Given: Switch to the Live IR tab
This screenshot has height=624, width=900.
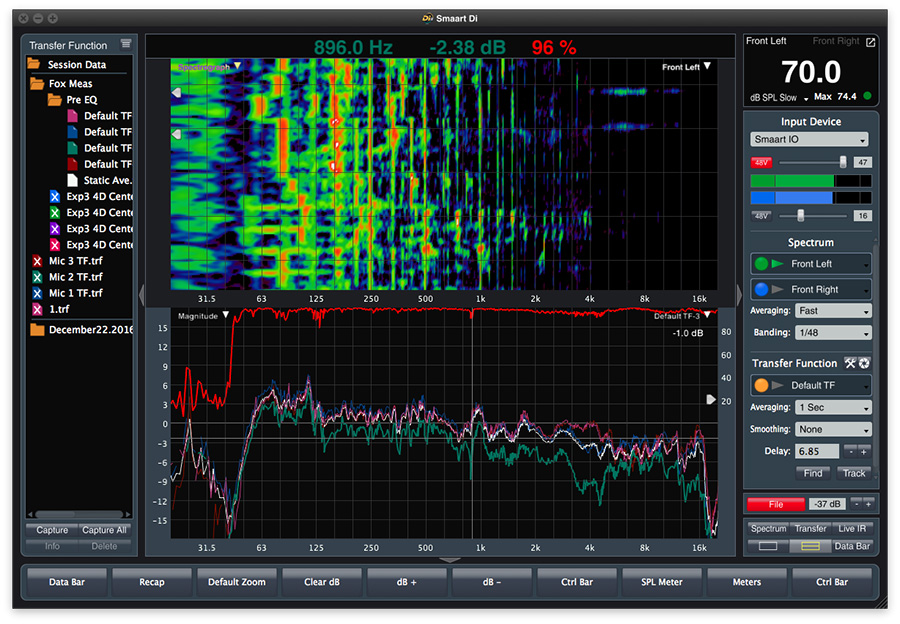Looking at the screenshot, I should tap(852, 528).
